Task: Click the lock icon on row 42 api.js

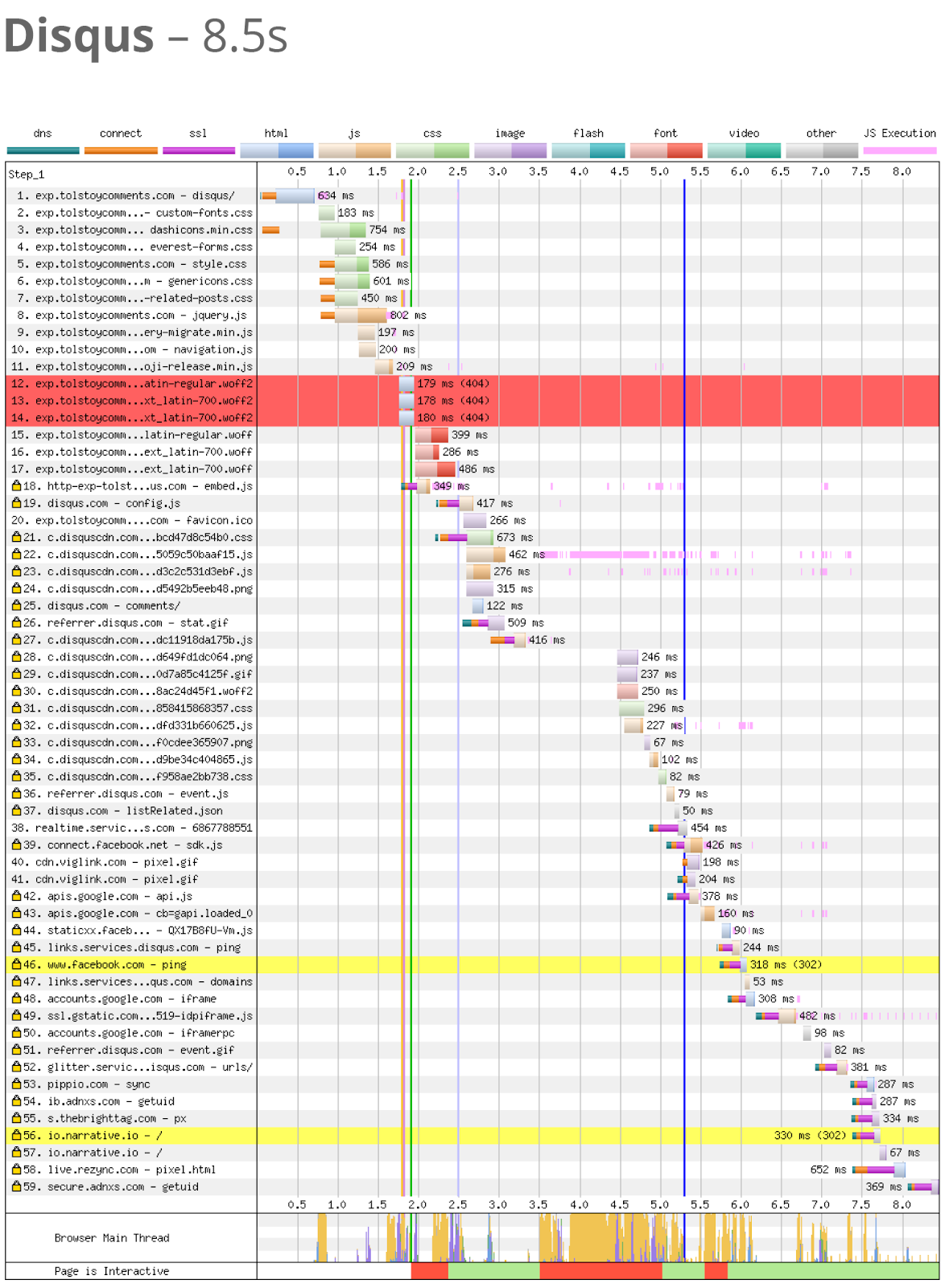Action: (x=16, y=896)
